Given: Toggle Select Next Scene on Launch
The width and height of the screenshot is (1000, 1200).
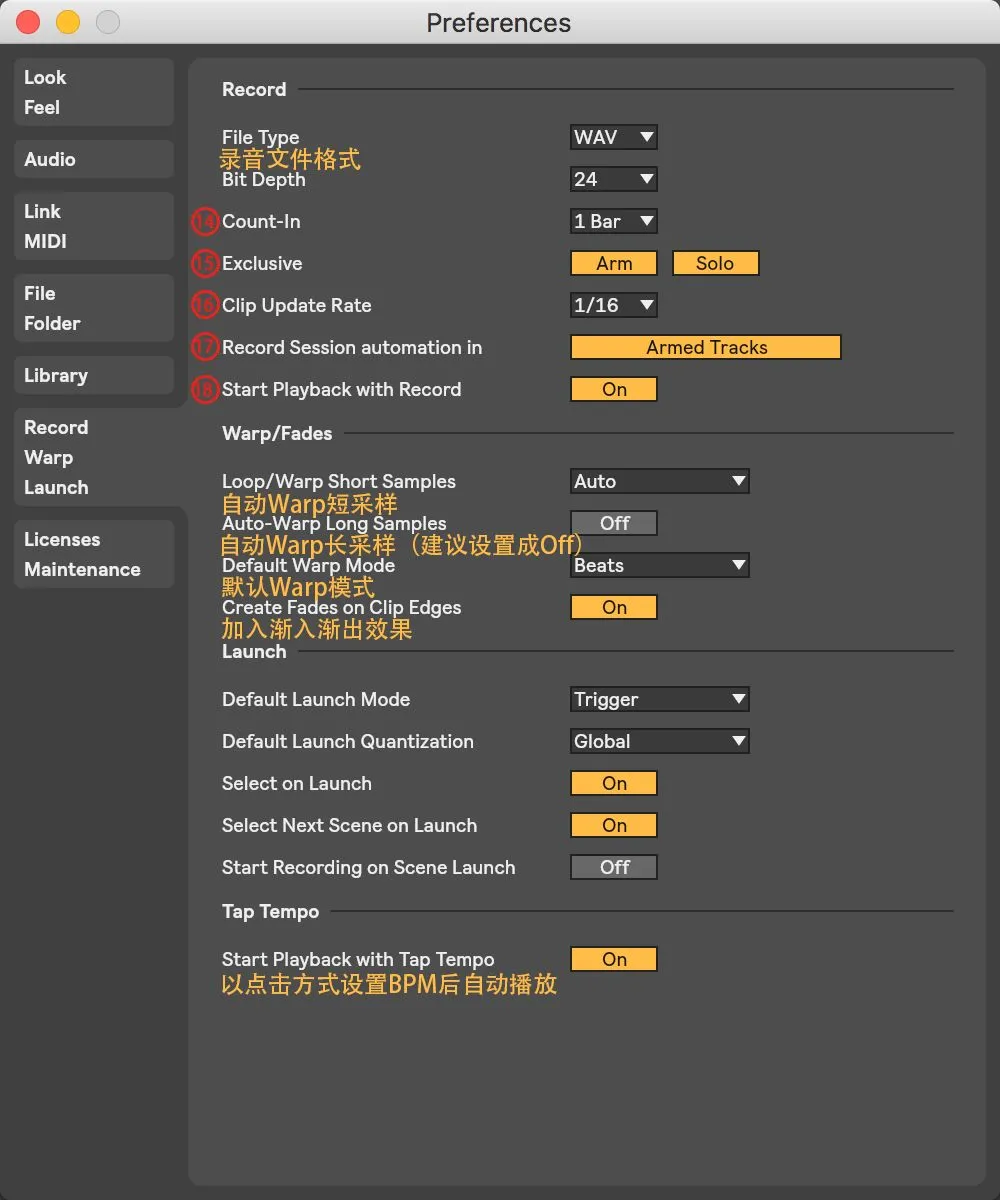Looking at the screenshot, I should pos(614,825).
